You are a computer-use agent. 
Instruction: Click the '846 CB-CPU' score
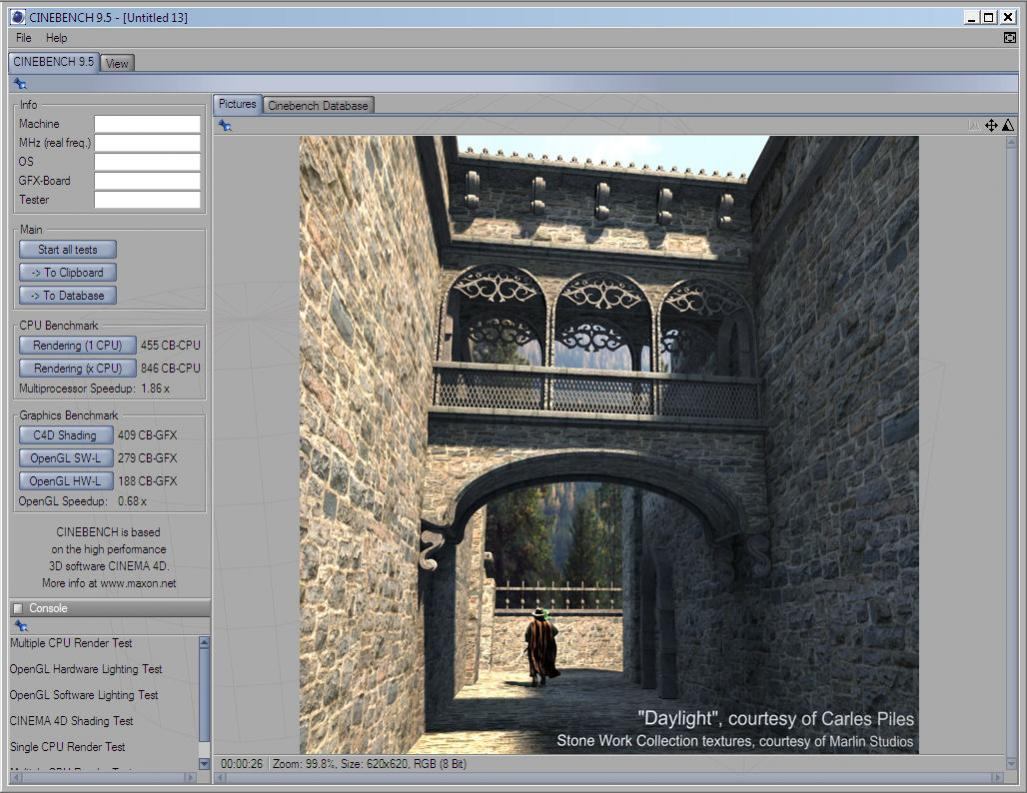170,368
